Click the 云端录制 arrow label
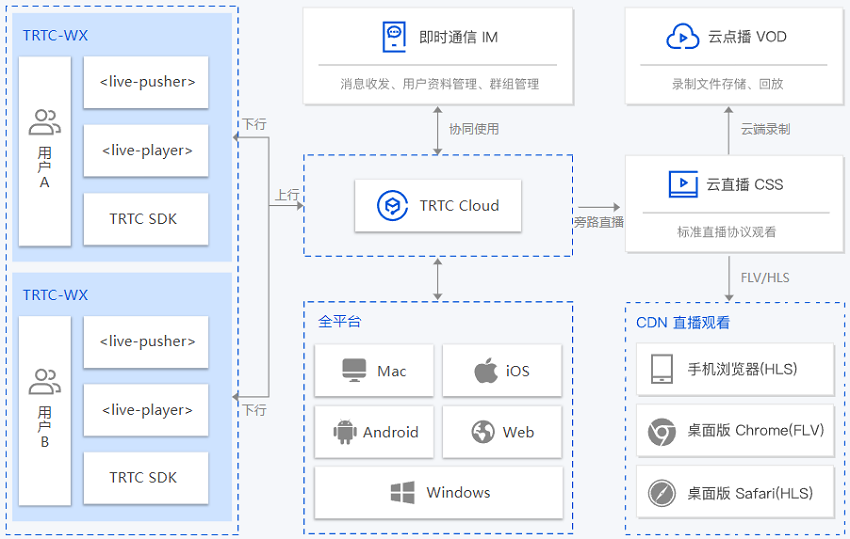 (x=765, y=129)
